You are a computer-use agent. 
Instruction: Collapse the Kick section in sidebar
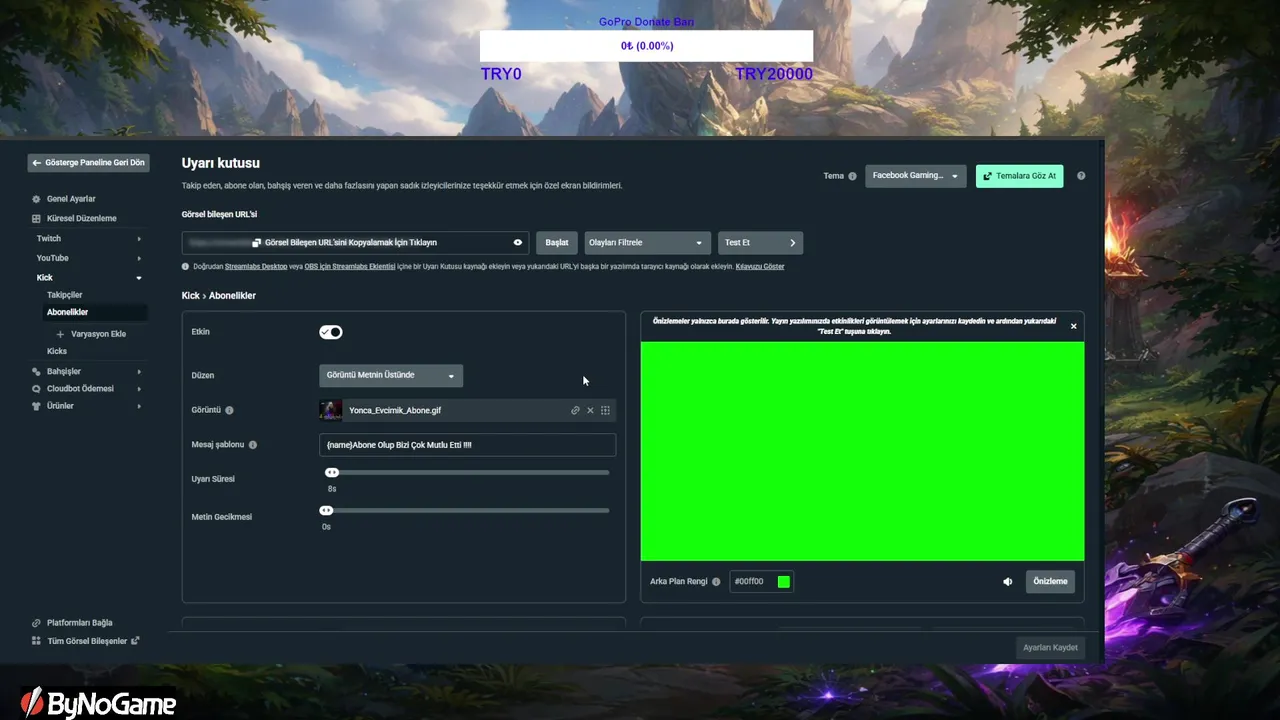139,278
